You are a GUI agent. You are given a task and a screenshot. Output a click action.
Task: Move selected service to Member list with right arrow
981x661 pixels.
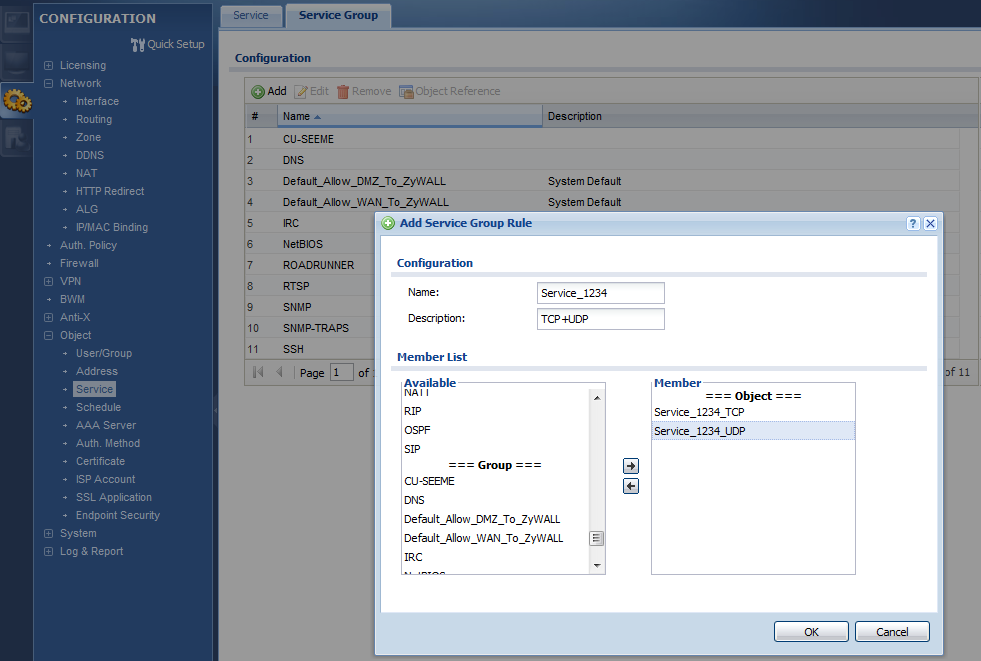pos(631,466)
